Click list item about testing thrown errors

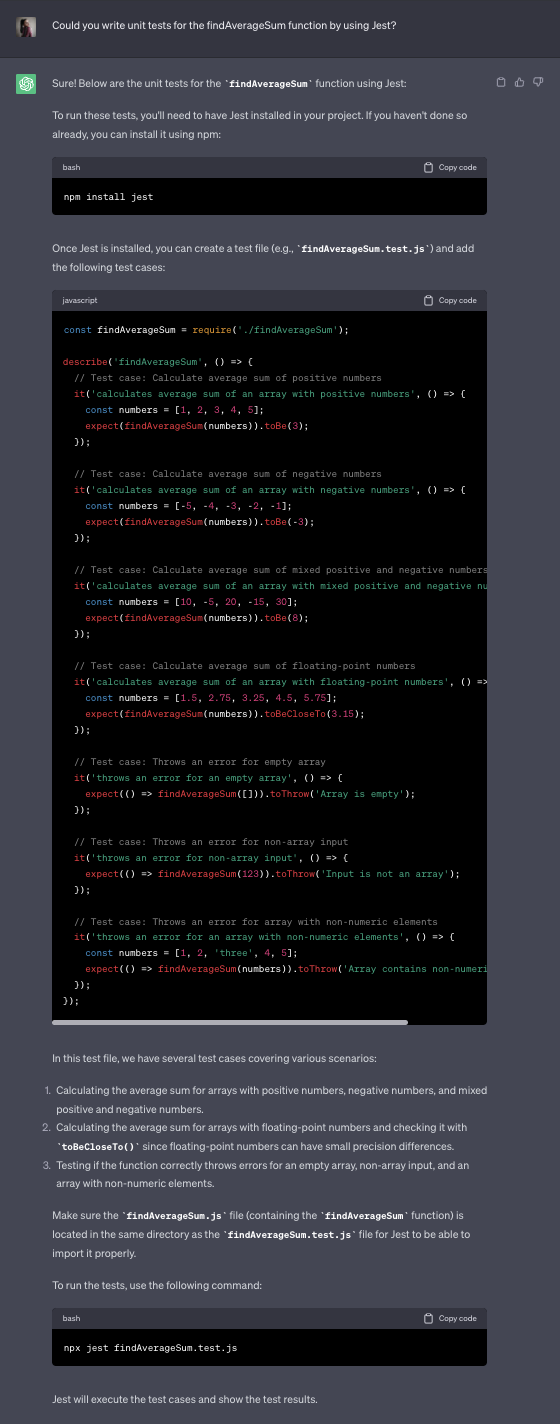click(x=263, y=1174)
